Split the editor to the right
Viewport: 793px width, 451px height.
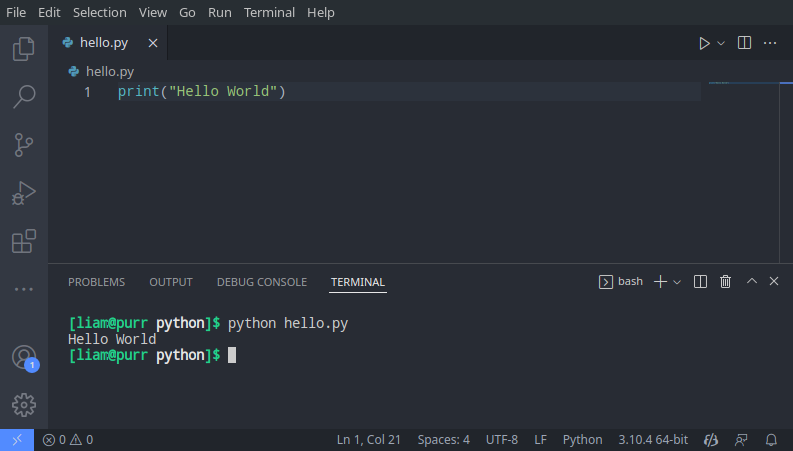coord(744,43)
